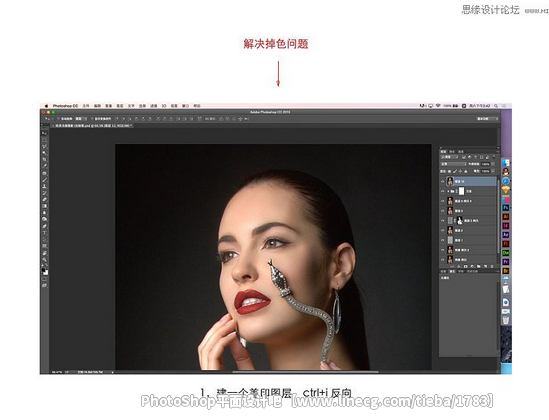
Task: Select the Move tool in the toolbox
Action: click(x=44, y=133)
